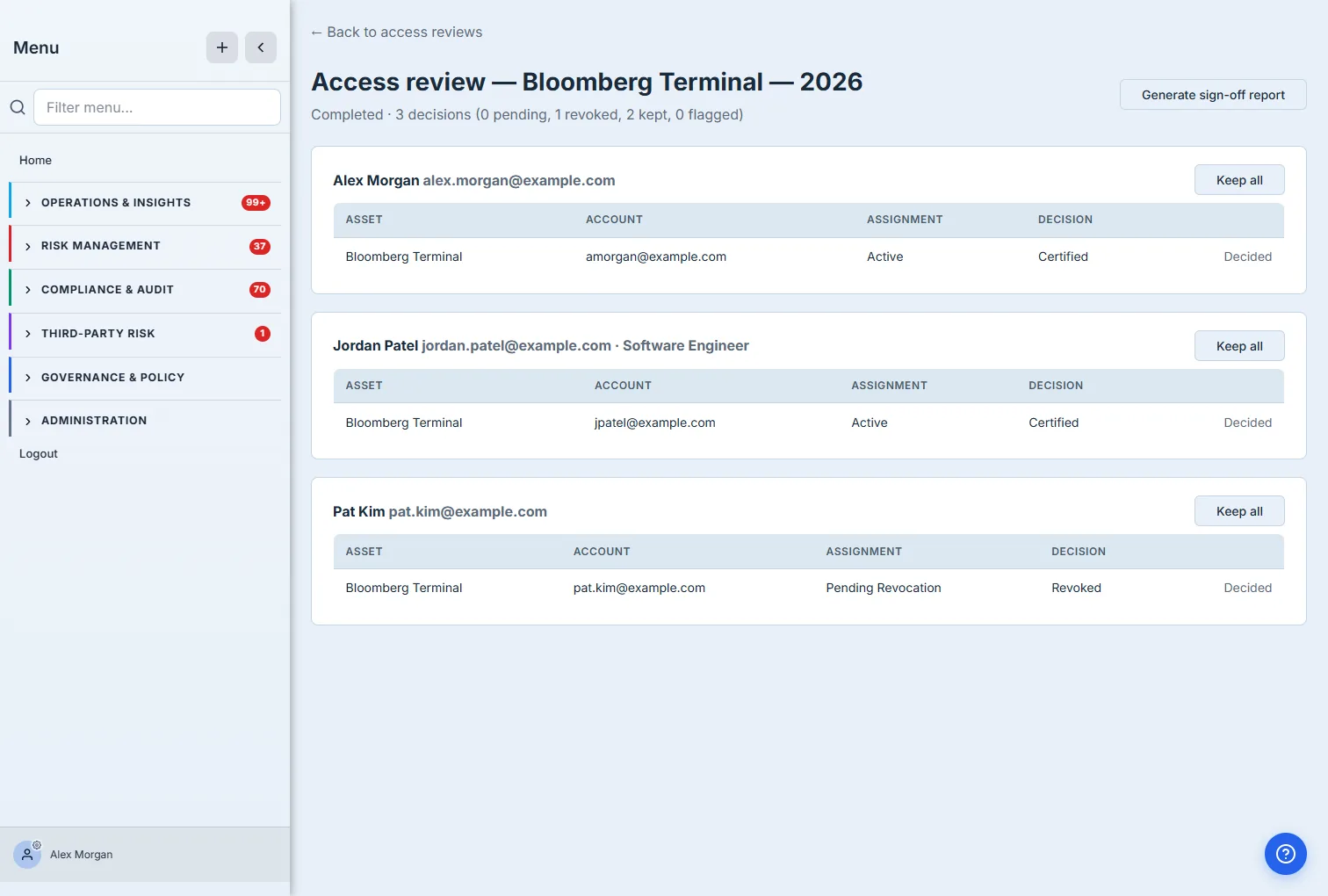
Task: Click the plus icon beside Menu
Action: click(x=222, y=47)
